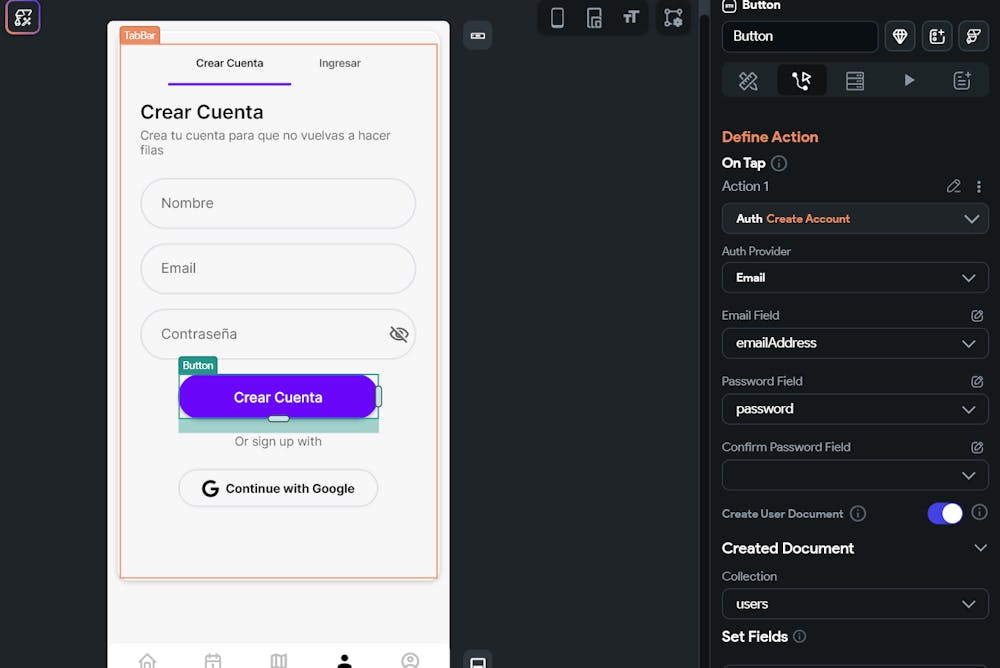Image resolution: width=1000 pixels, height=668 pixels.
Task: Open the Animations play tab icon
Action: (909, 80)
